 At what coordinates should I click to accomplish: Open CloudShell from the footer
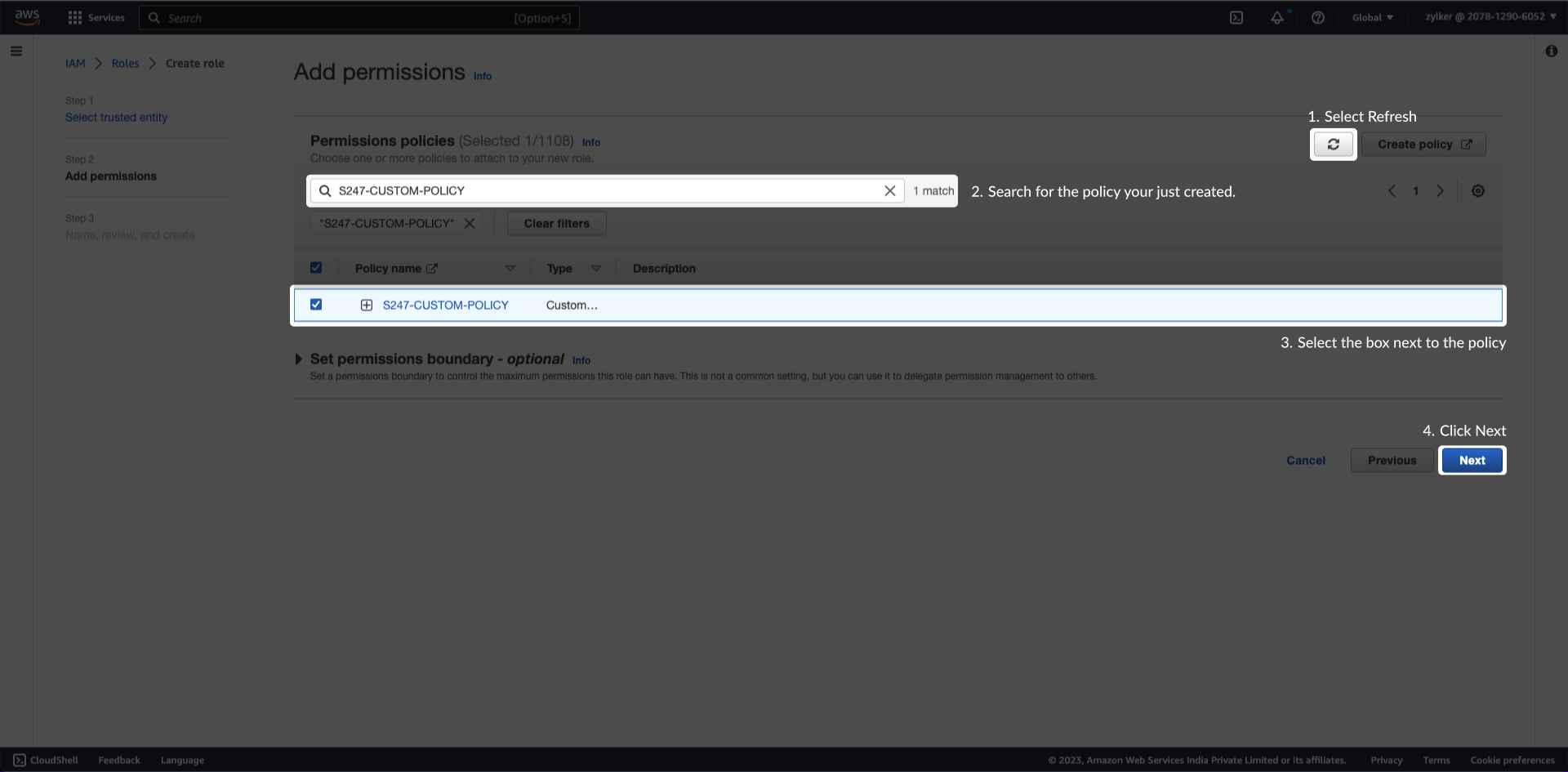(46, 761)
